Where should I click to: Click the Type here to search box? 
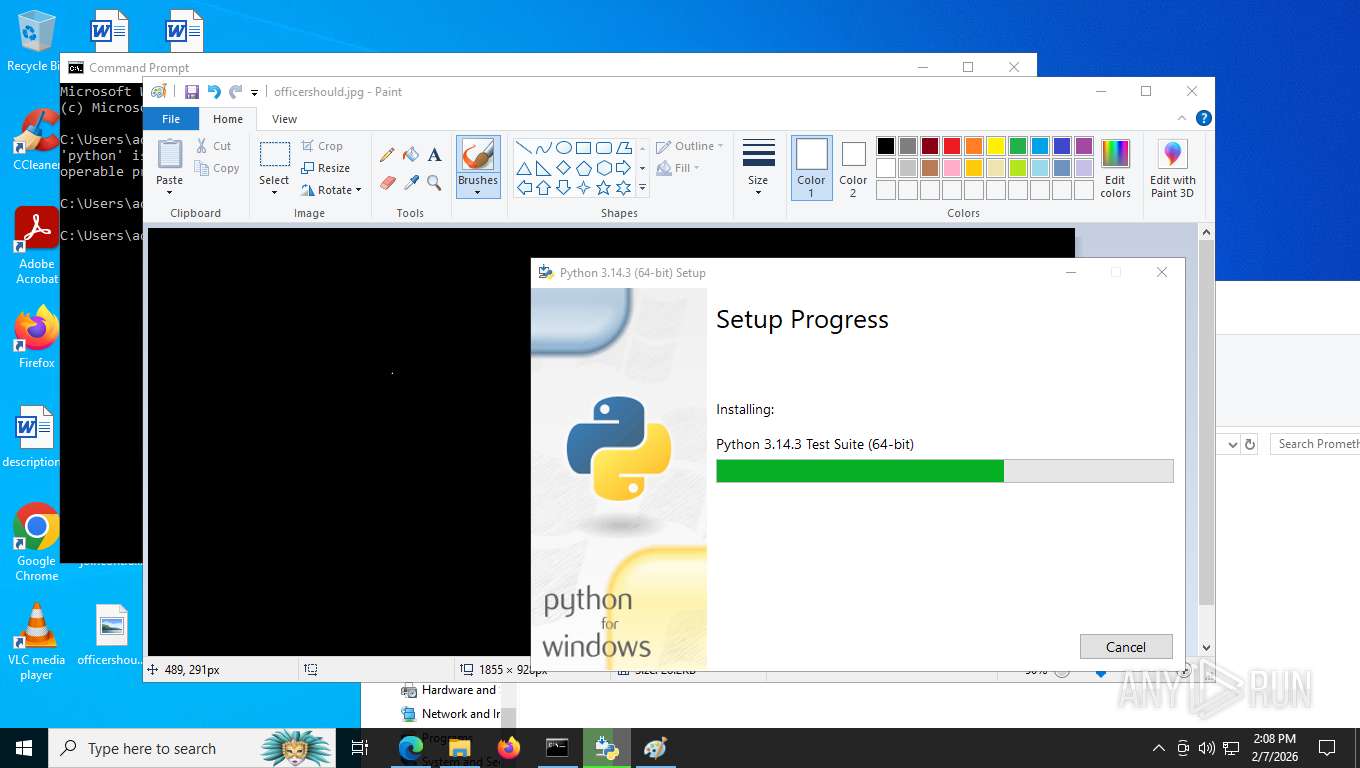[x=194, y=748]
